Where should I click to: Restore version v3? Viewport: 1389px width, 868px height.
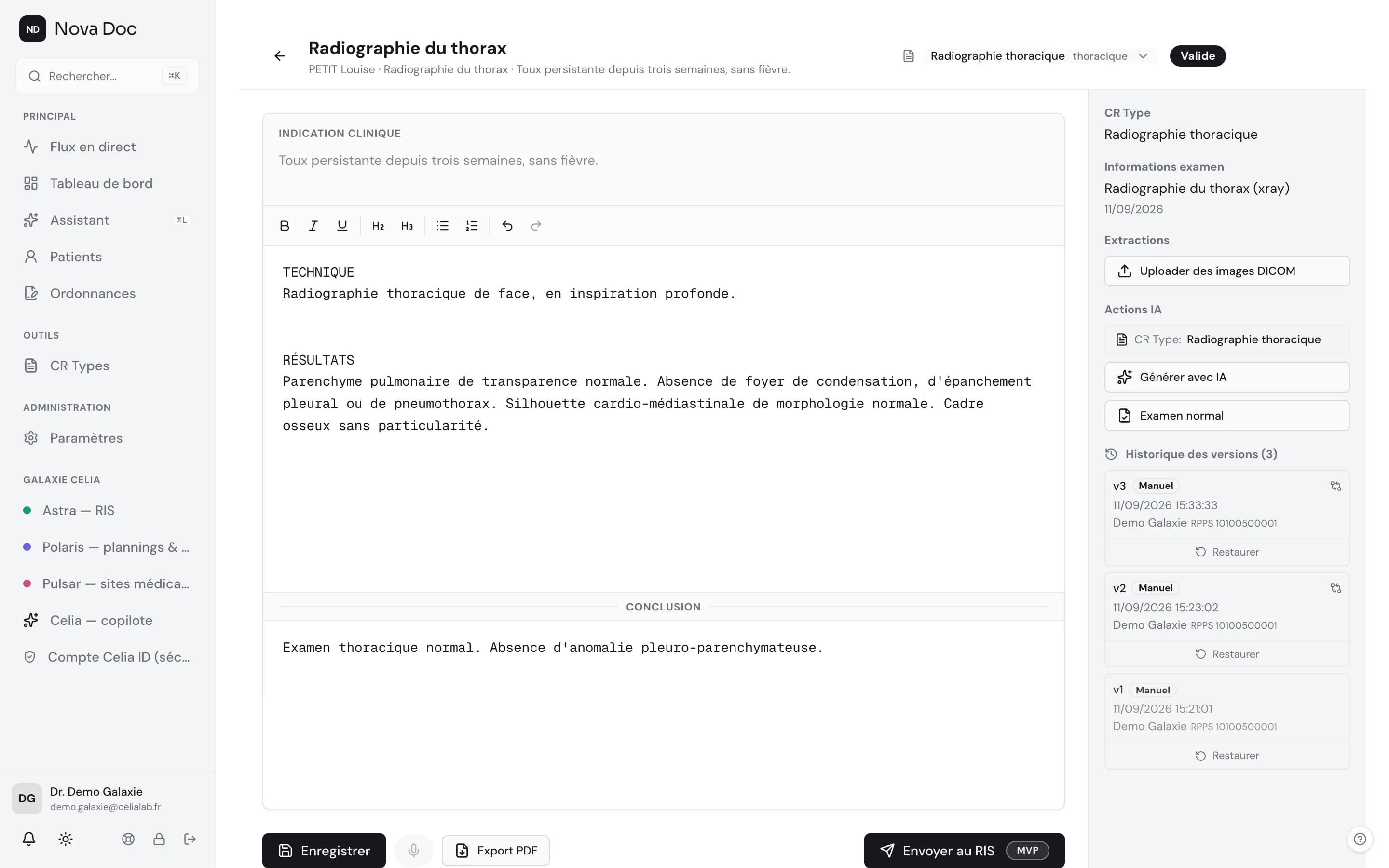1226,552
